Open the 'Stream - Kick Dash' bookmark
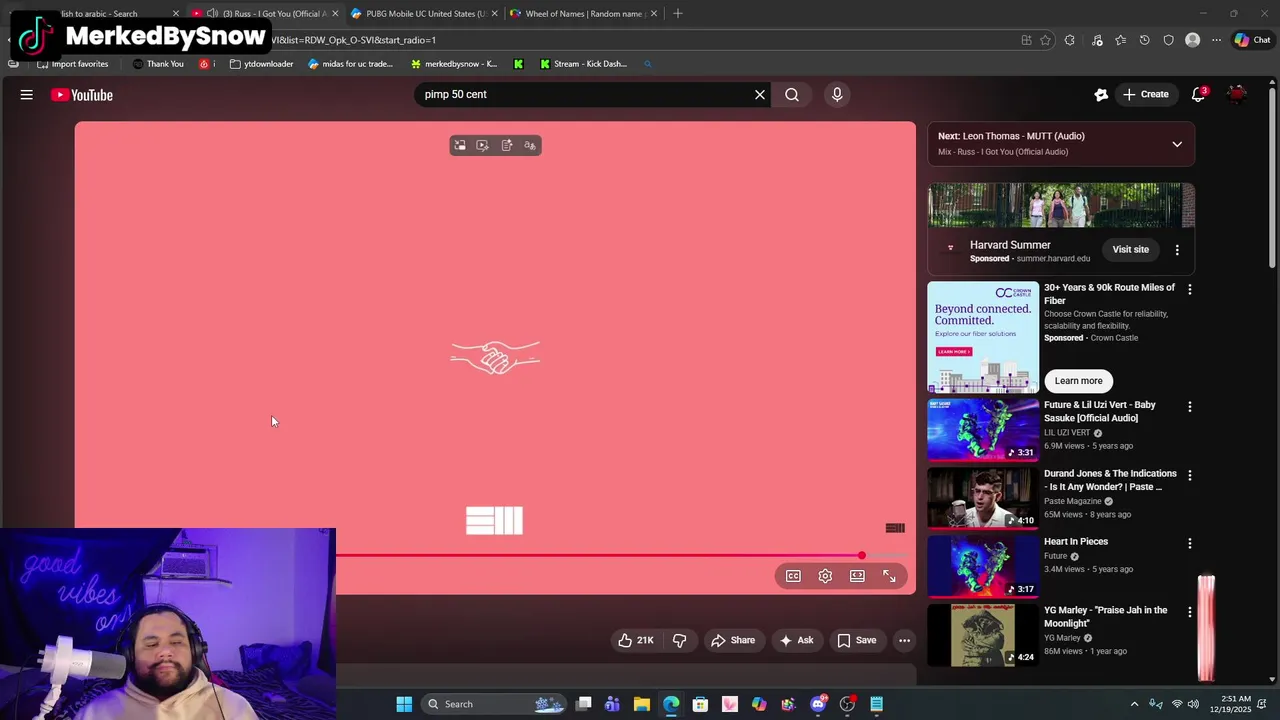This screenshot has height=720, width=1280. (x=583, y=64)
